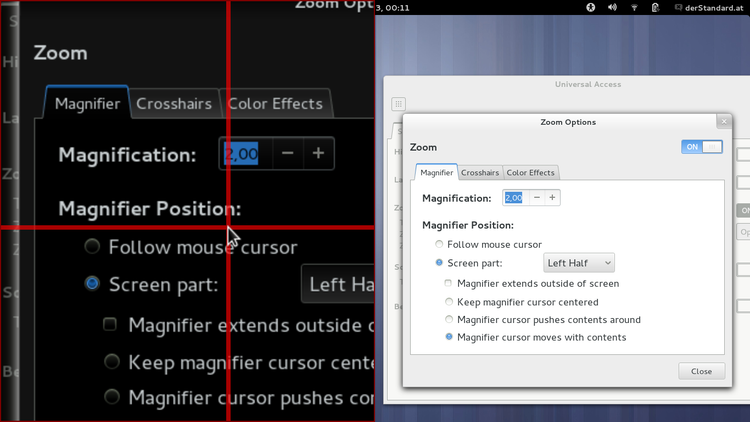Choose Magnifier cursor pushes contents around in dialog
This screenshot has width=750, height=422.
(x=448, y=320)
